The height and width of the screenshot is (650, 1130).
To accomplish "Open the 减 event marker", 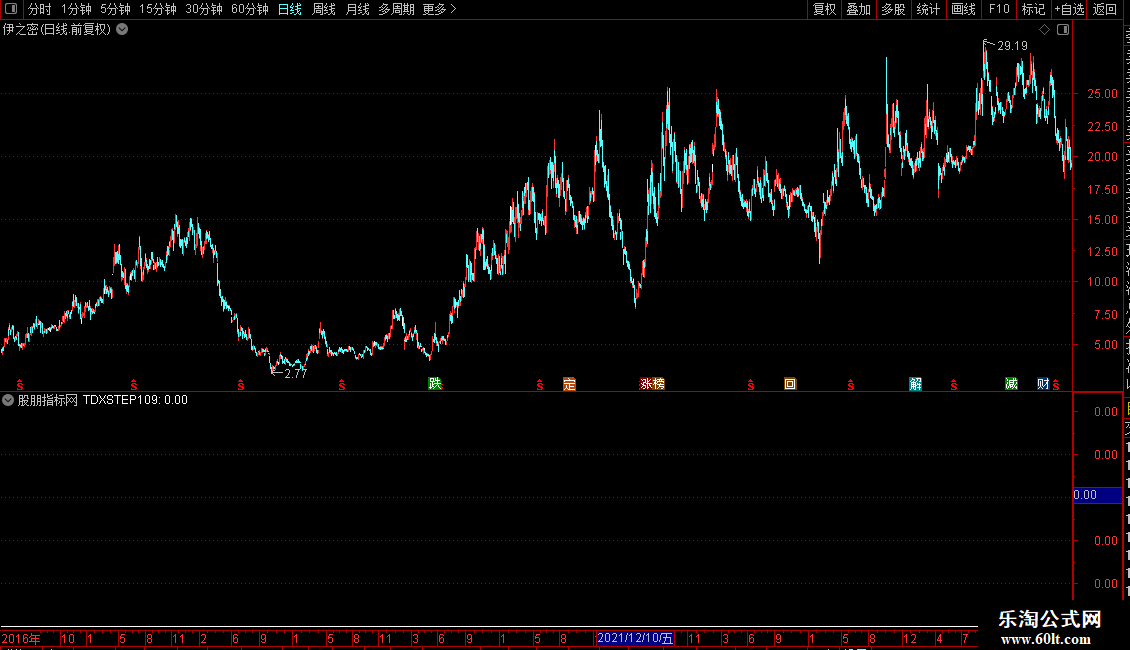I will pyautogui.click(x=1011, y=384).
